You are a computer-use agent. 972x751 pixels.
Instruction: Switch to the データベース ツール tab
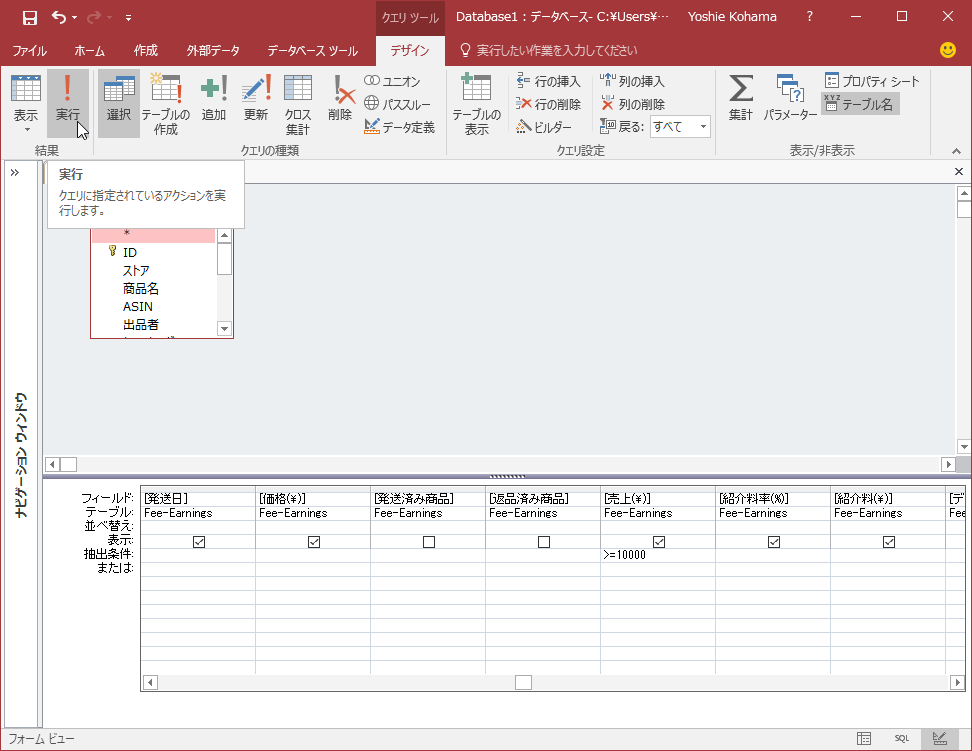pos(312,51)
